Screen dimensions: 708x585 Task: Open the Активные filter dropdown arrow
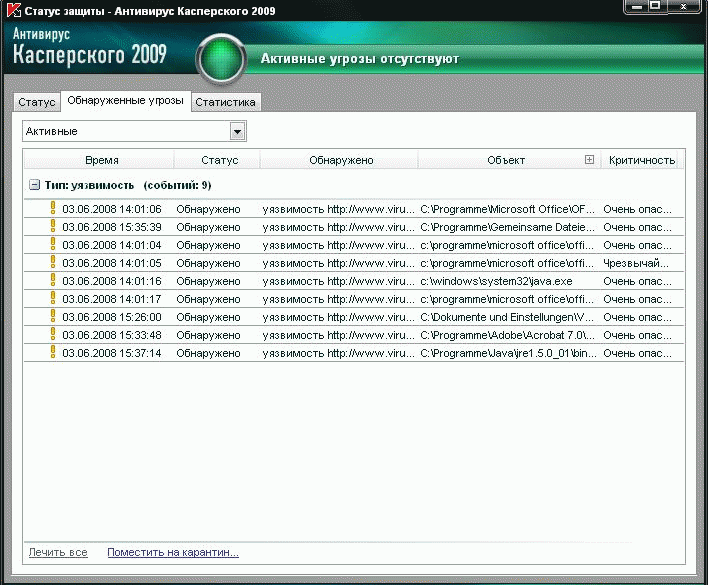(x=237, y=131)
